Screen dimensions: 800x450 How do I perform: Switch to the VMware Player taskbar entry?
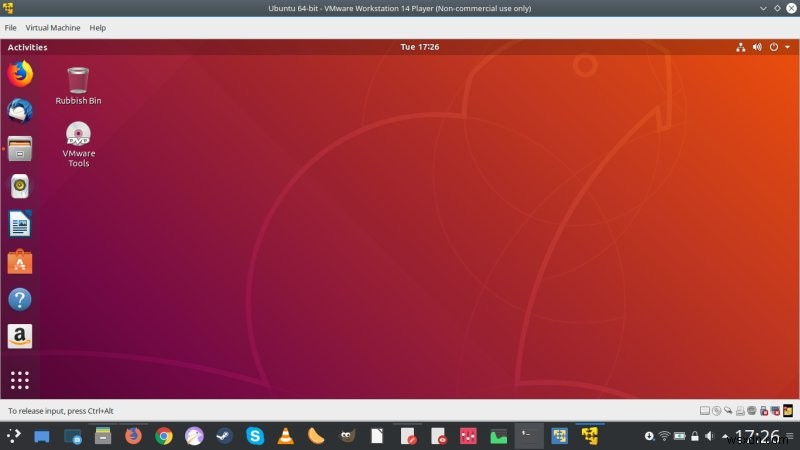click(x=590, y=436)
